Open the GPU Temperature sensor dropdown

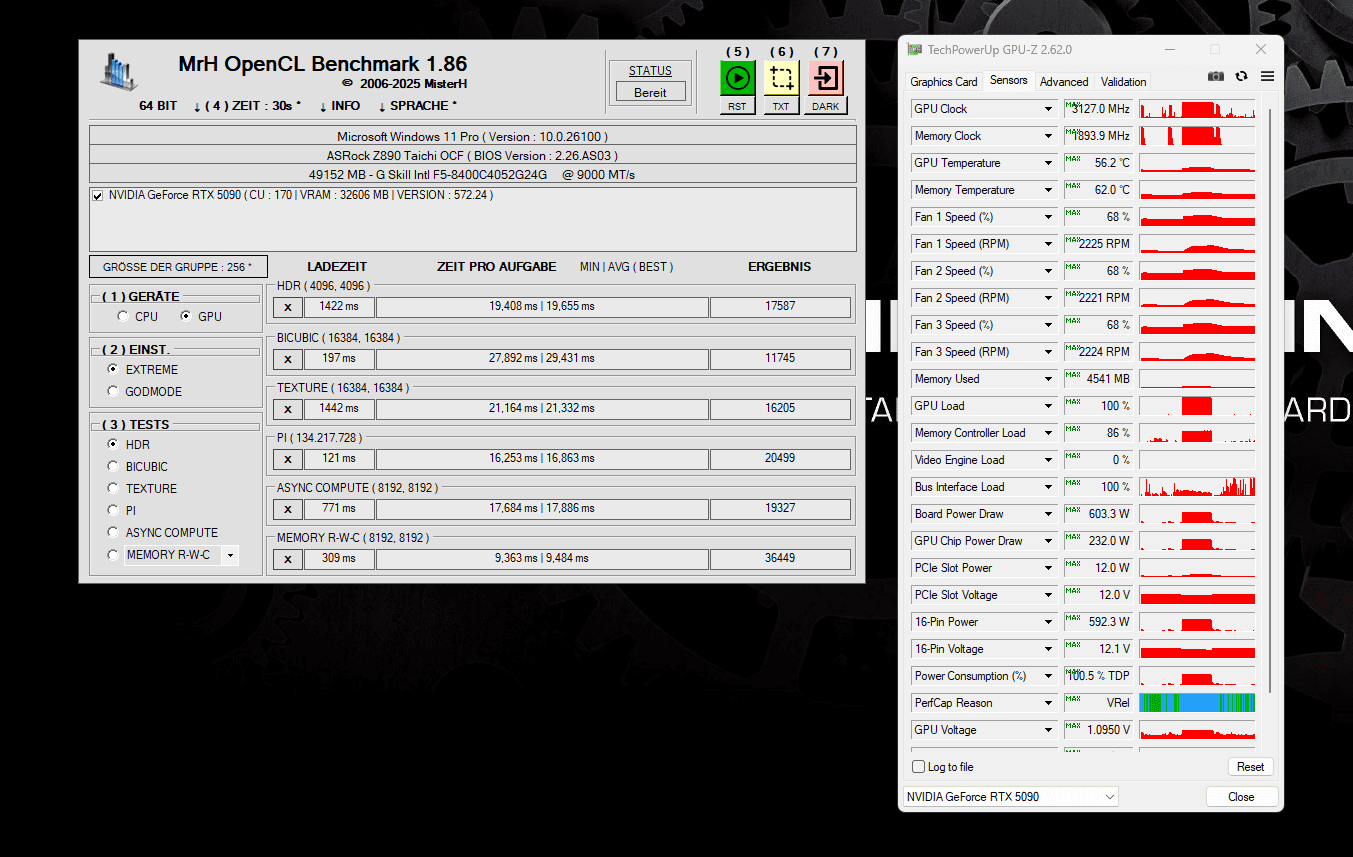pyautogui.click(x=1049, y=163)
